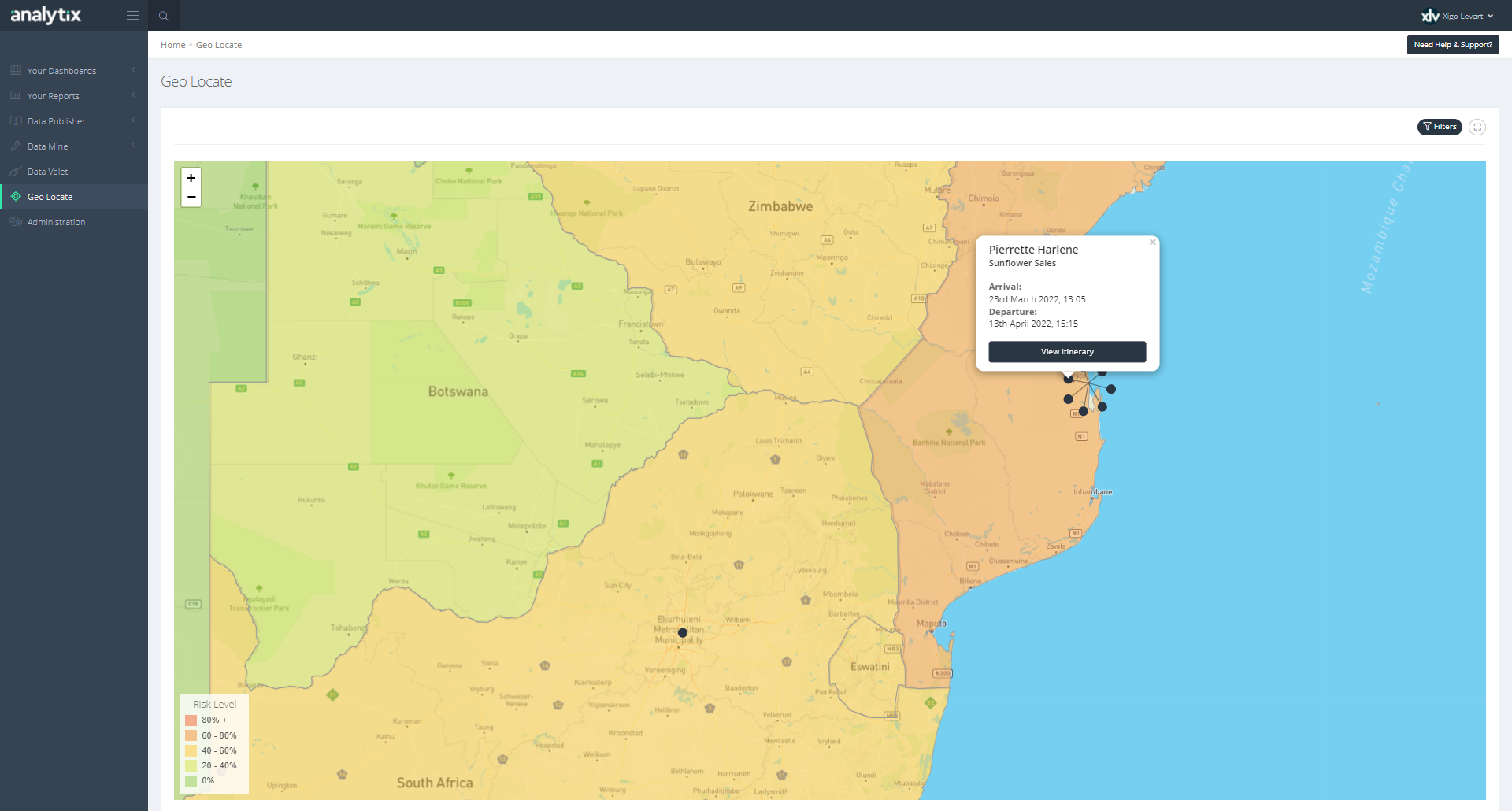Toggle fullscreen map view icon
Screen dimensions: 1512x811
(x=1477, y=127)
